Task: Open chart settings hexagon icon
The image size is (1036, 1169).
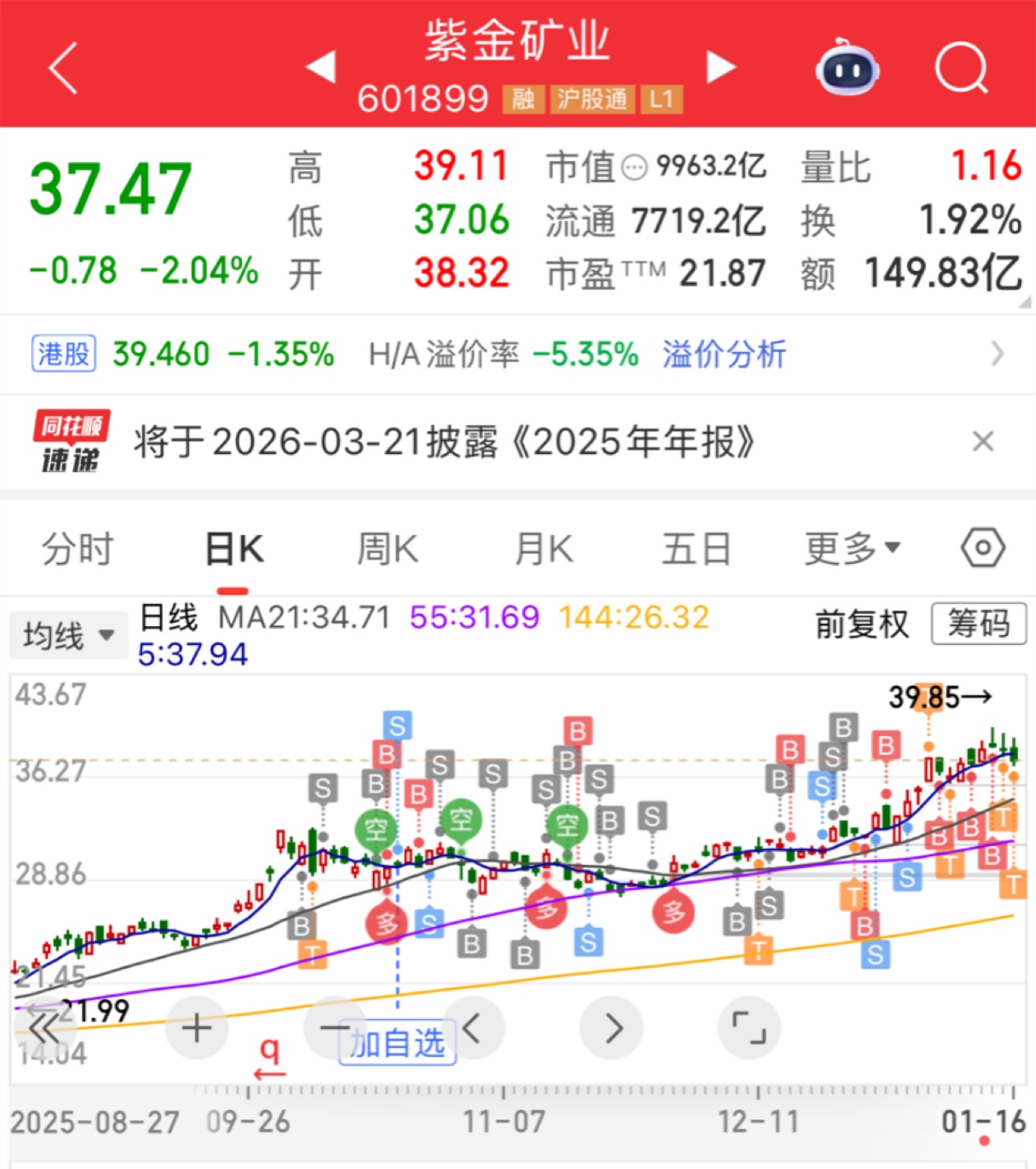Action: click(x=983, y=548)
